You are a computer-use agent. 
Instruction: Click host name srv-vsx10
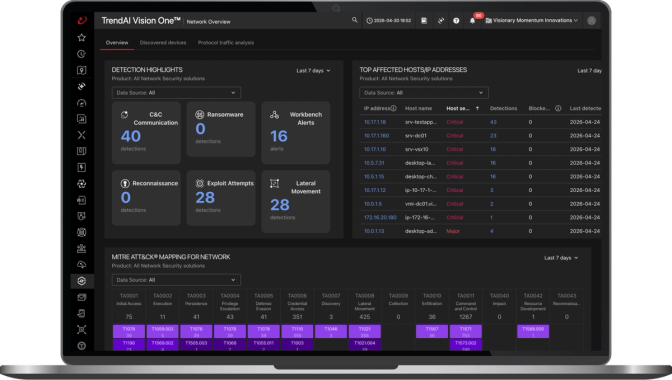click(x=417, y=150)
